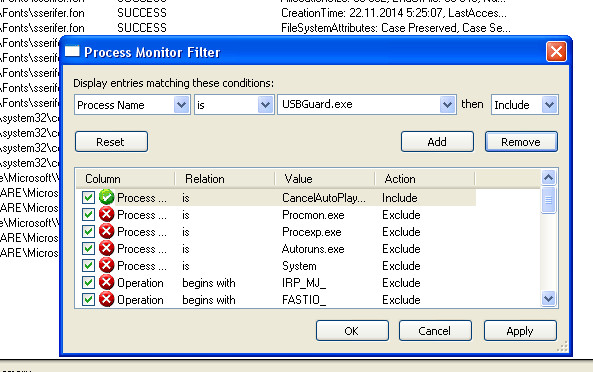
Task: Close the Process Monitor Filter dialog
Action: click(x=556, y=51)
